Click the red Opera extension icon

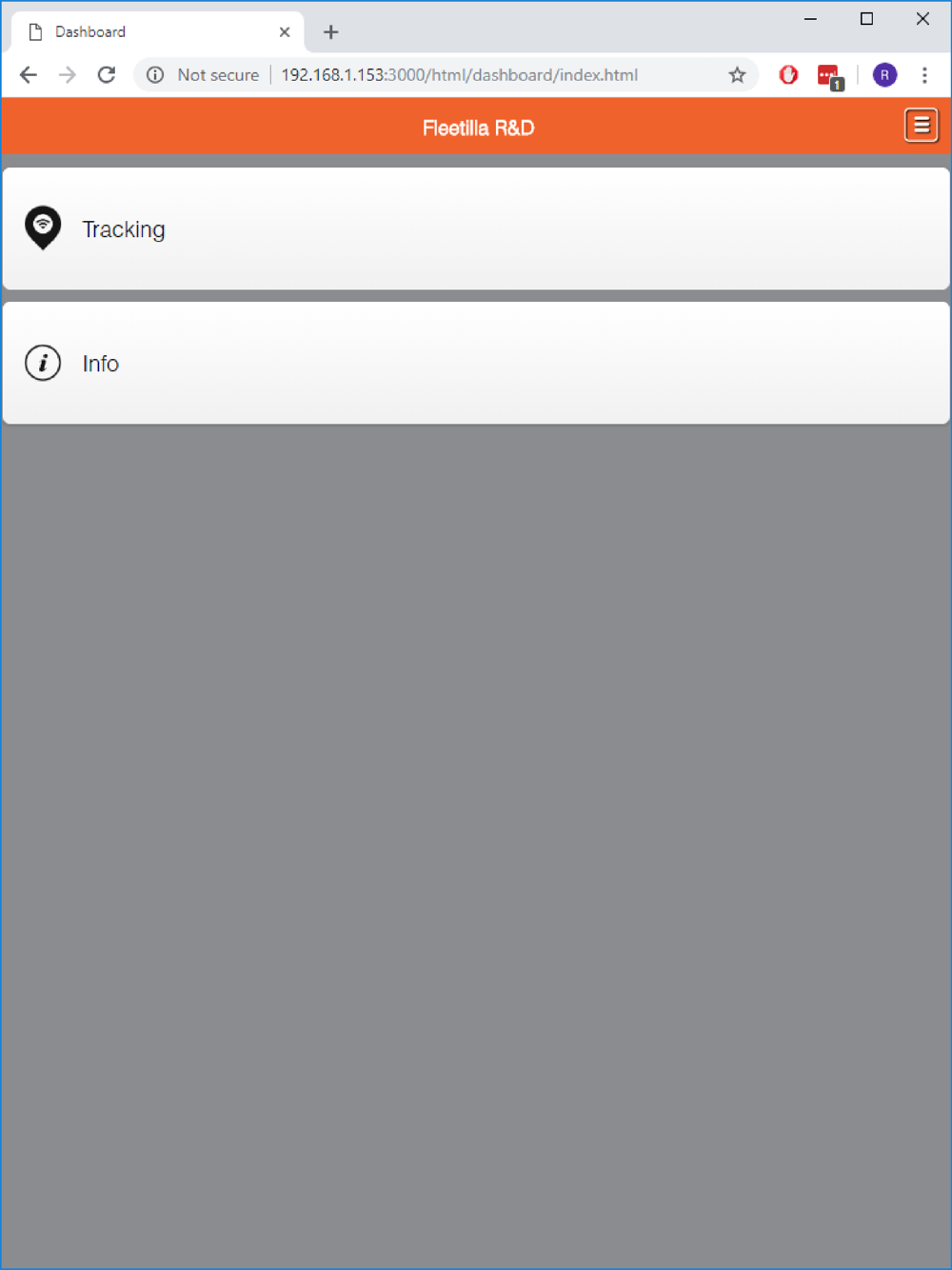pos(788,74)
